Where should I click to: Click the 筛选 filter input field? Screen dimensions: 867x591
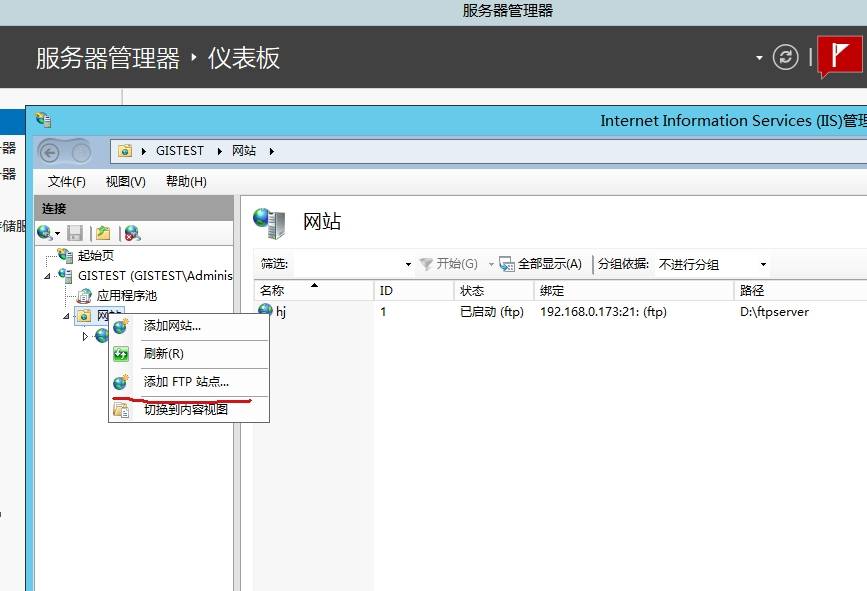click(348, 264)
